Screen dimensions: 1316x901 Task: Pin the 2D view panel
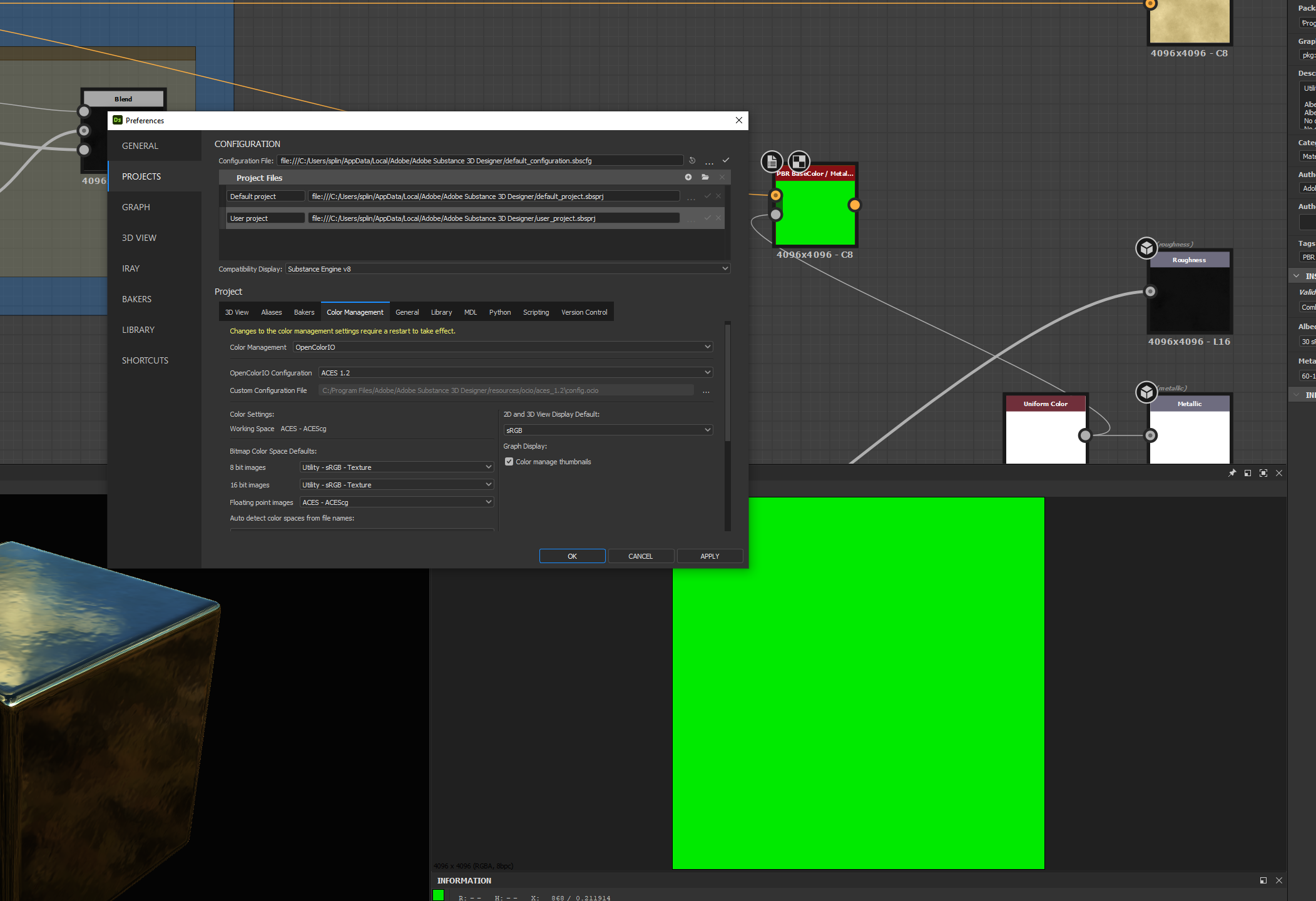pyautogui.click(x=1232, y=473)
